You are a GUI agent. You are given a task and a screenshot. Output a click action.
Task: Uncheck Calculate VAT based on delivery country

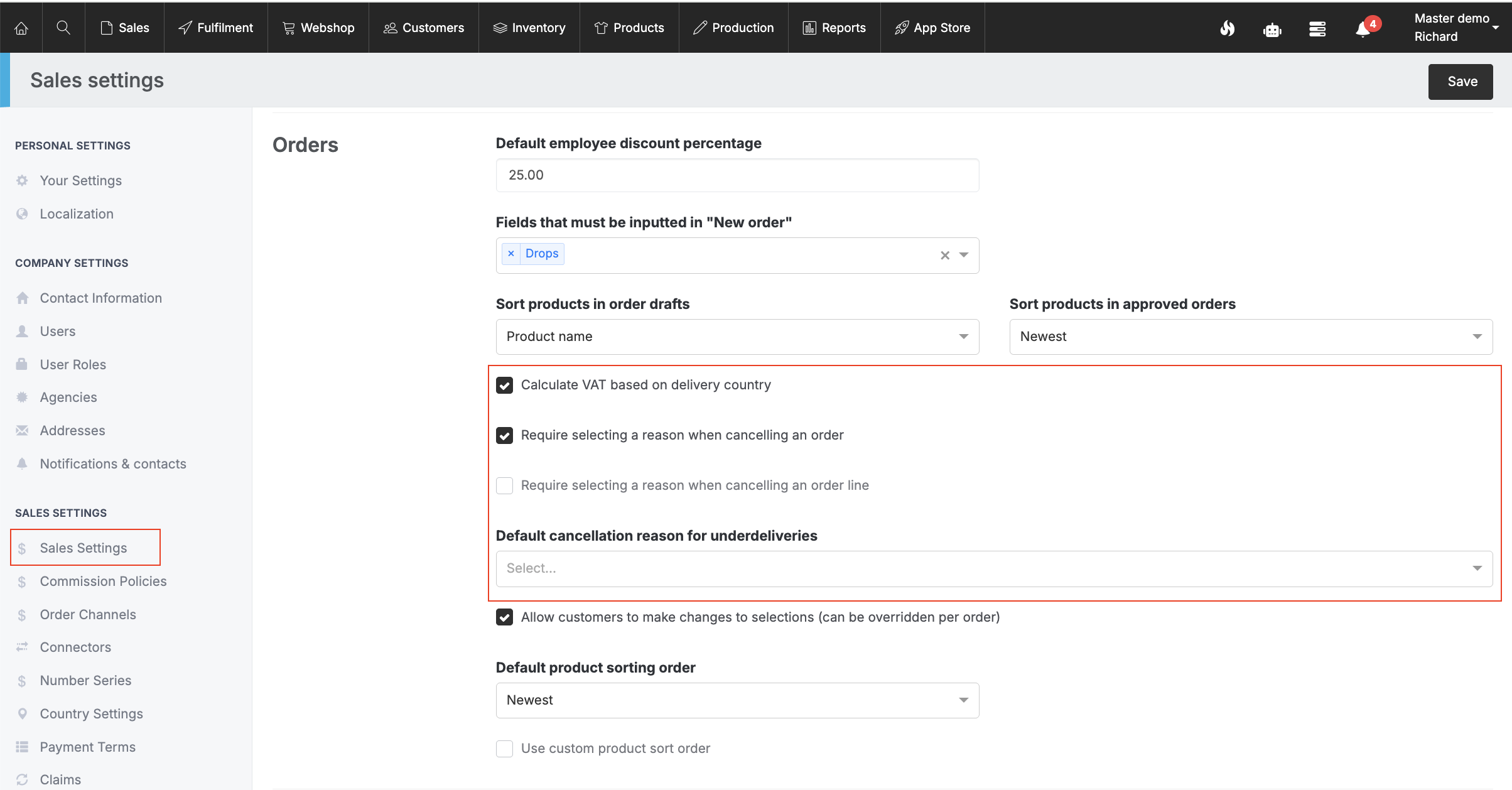504,385
